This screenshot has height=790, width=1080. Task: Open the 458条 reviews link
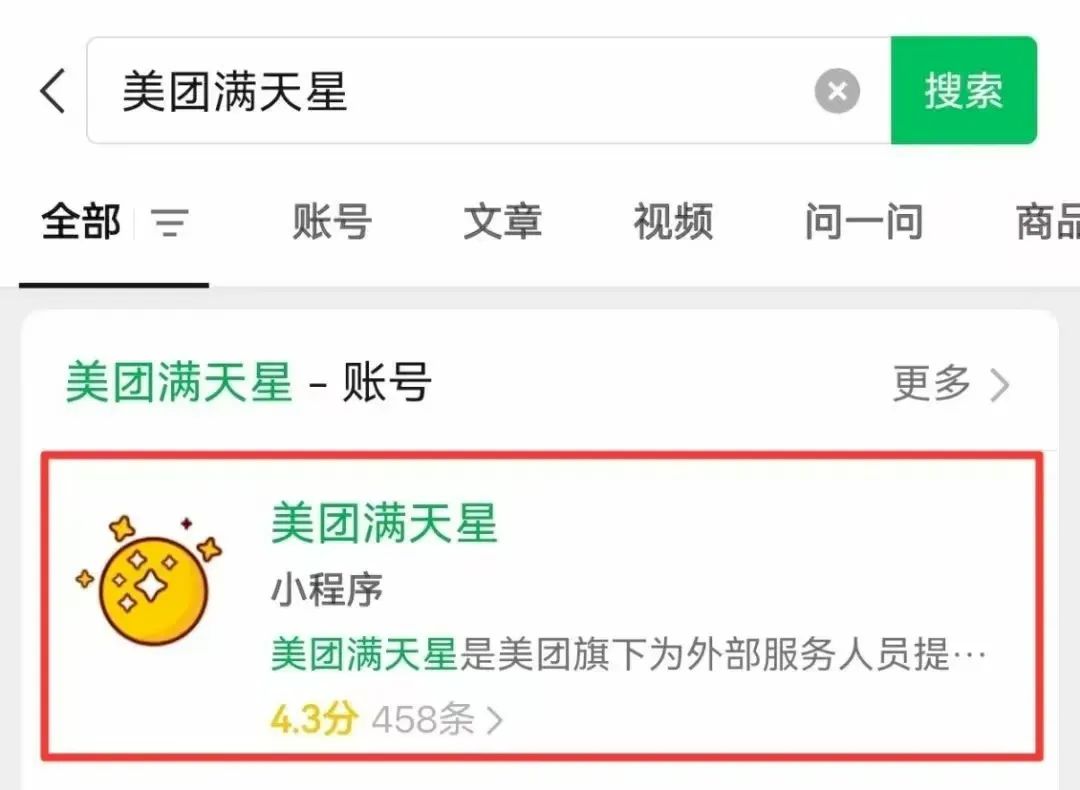423,720
